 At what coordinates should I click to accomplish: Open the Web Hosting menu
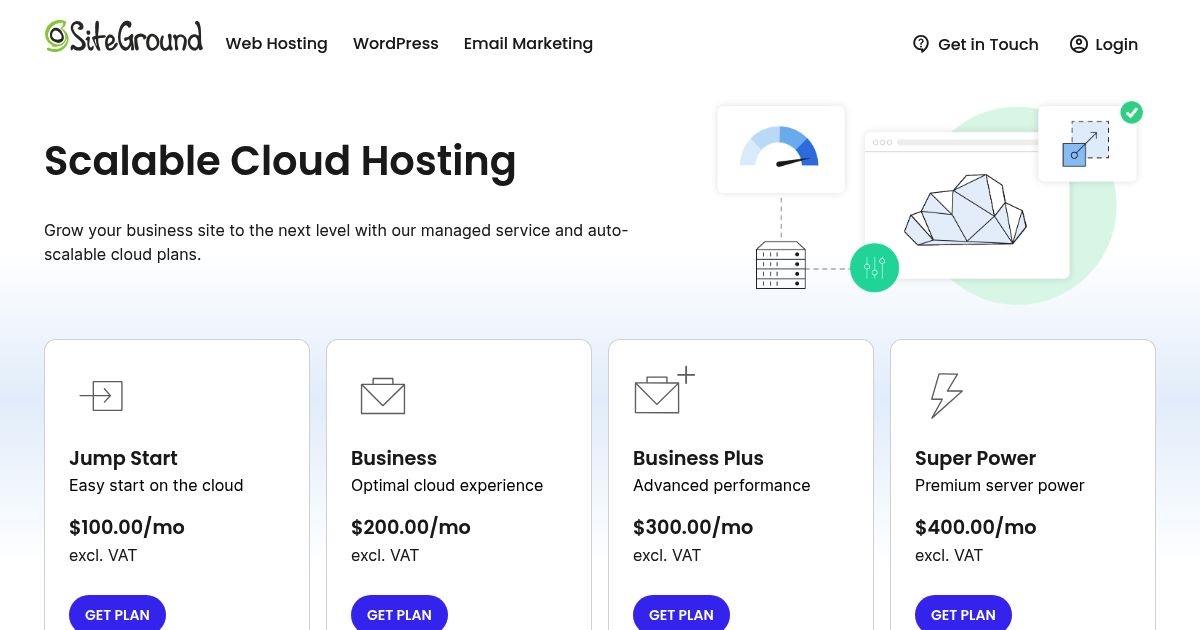[276, 44]
